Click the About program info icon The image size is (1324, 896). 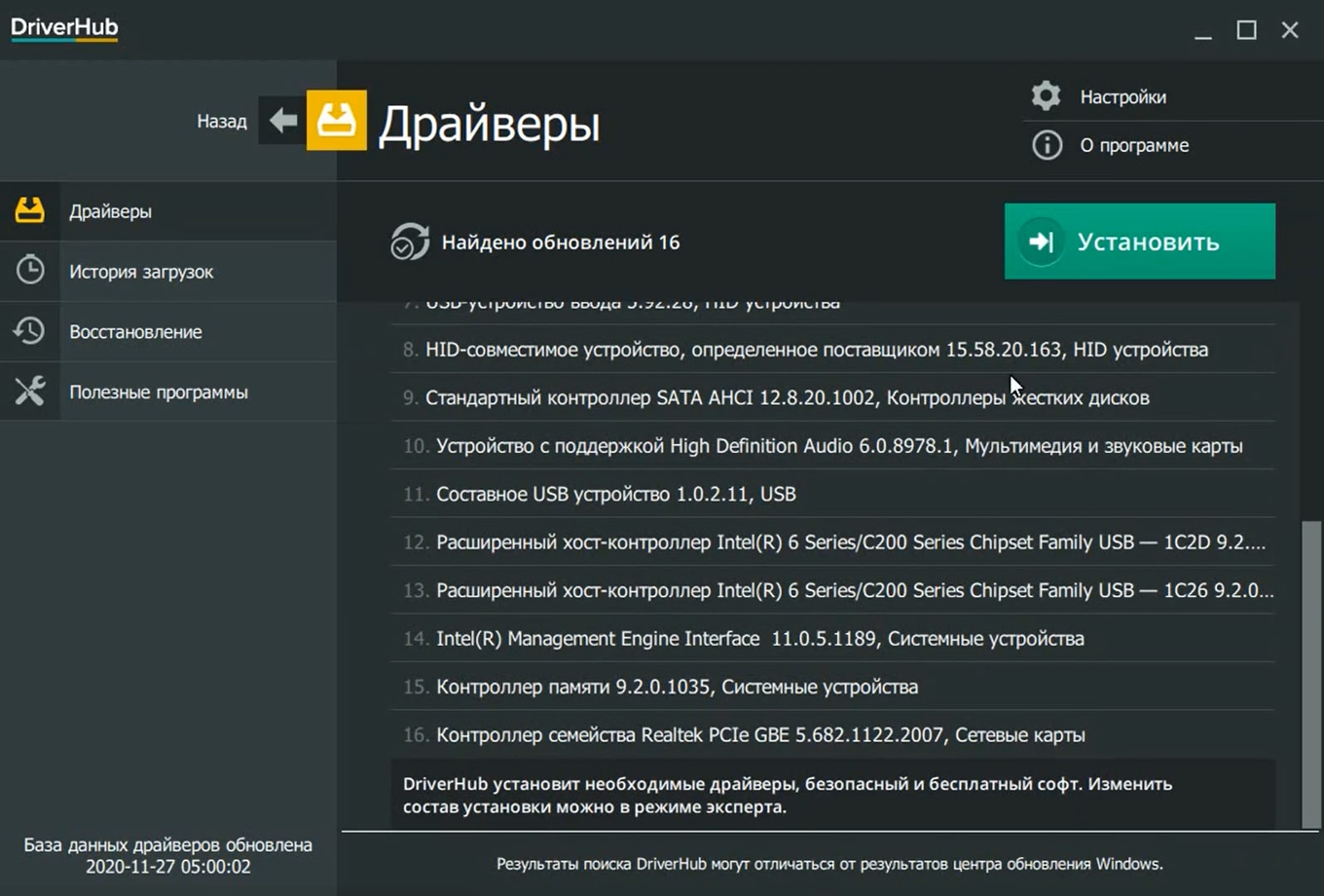(1046, 145)
